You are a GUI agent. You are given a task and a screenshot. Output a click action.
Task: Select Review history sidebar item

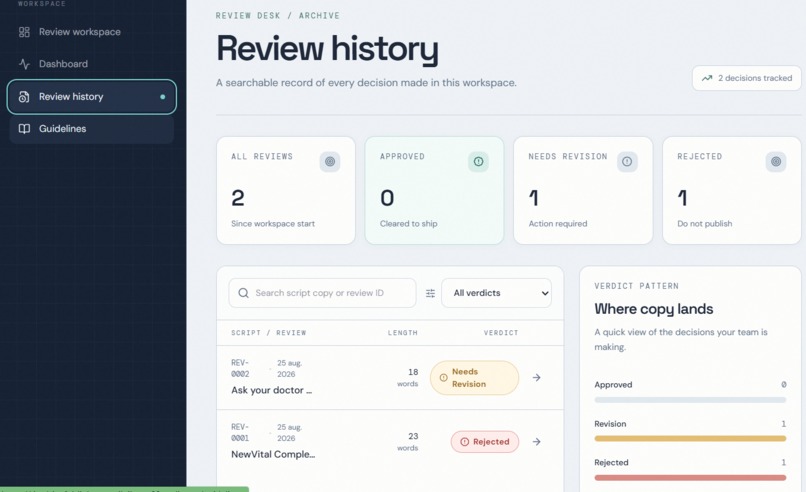[91, 97]
